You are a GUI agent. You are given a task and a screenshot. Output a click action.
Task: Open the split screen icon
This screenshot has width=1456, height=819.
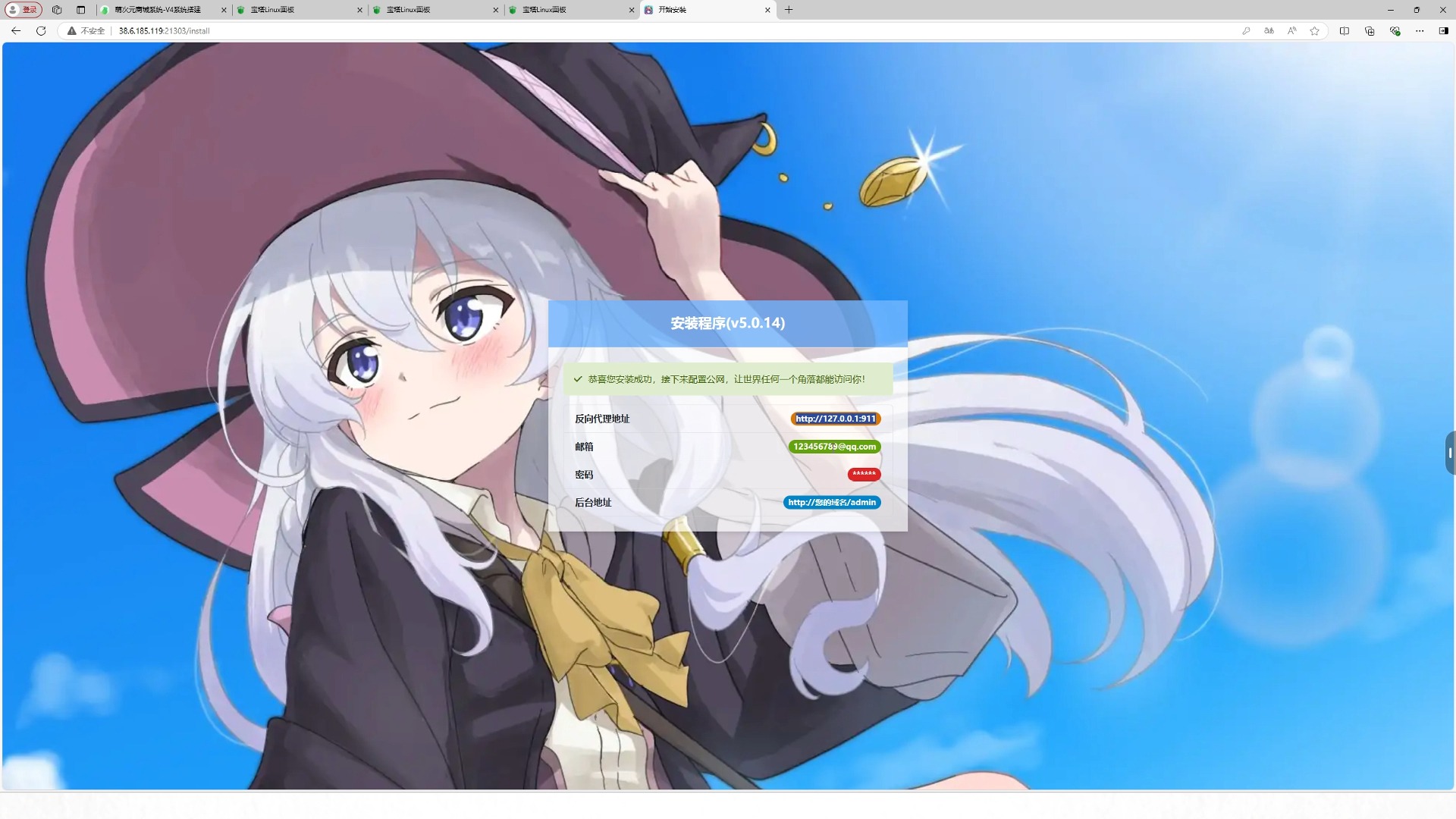1344,31
